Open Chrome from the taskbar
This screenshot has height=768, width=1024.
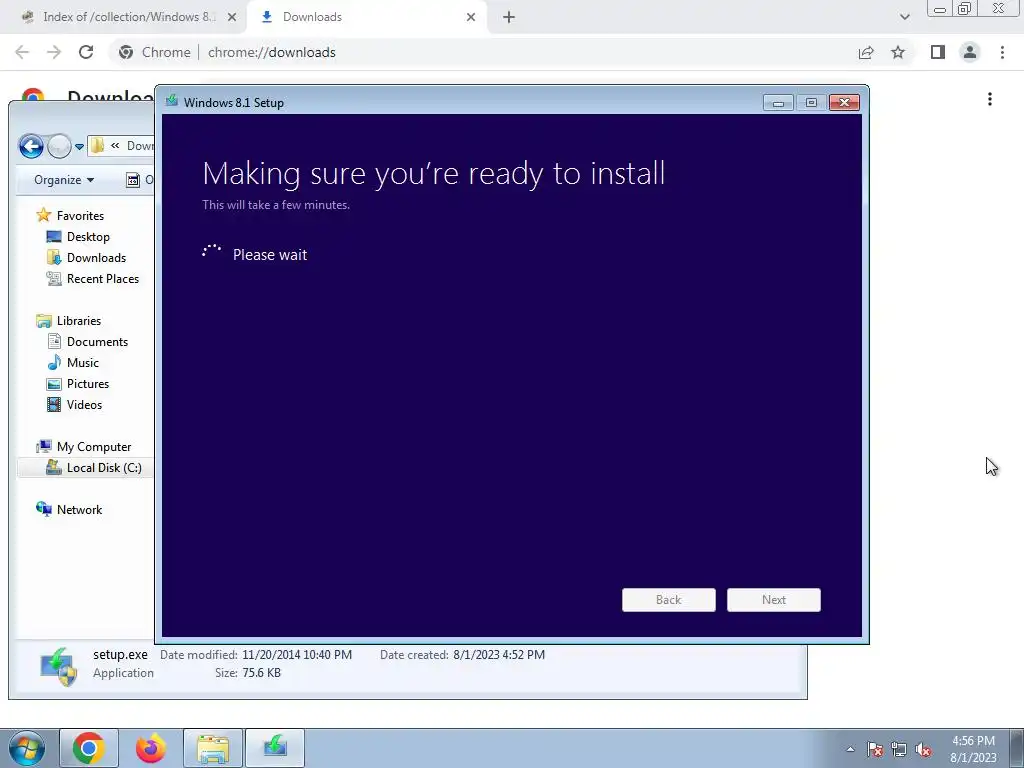pos(89,748)
